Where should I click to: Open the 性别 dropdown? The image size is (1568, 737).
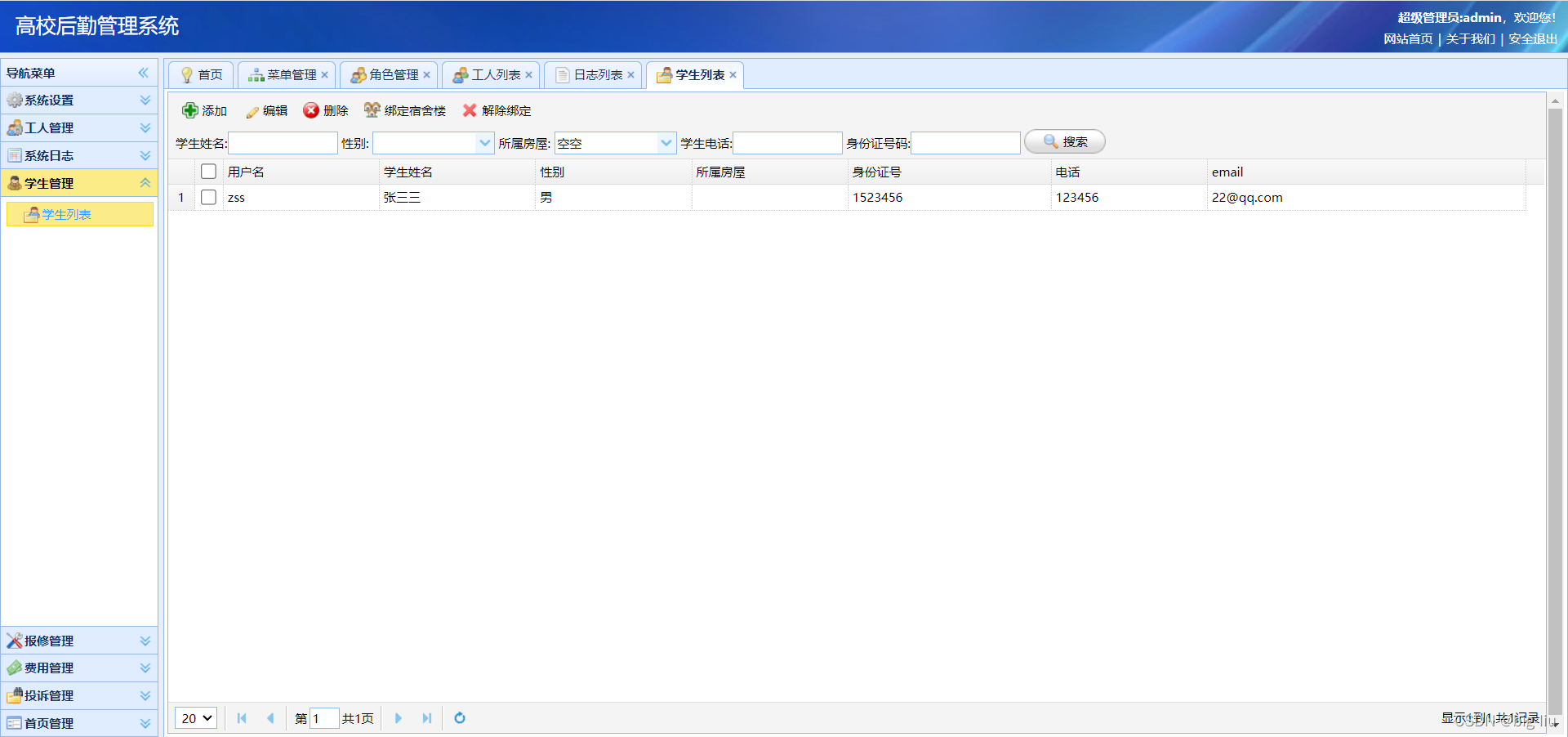(x=485, y=143)
